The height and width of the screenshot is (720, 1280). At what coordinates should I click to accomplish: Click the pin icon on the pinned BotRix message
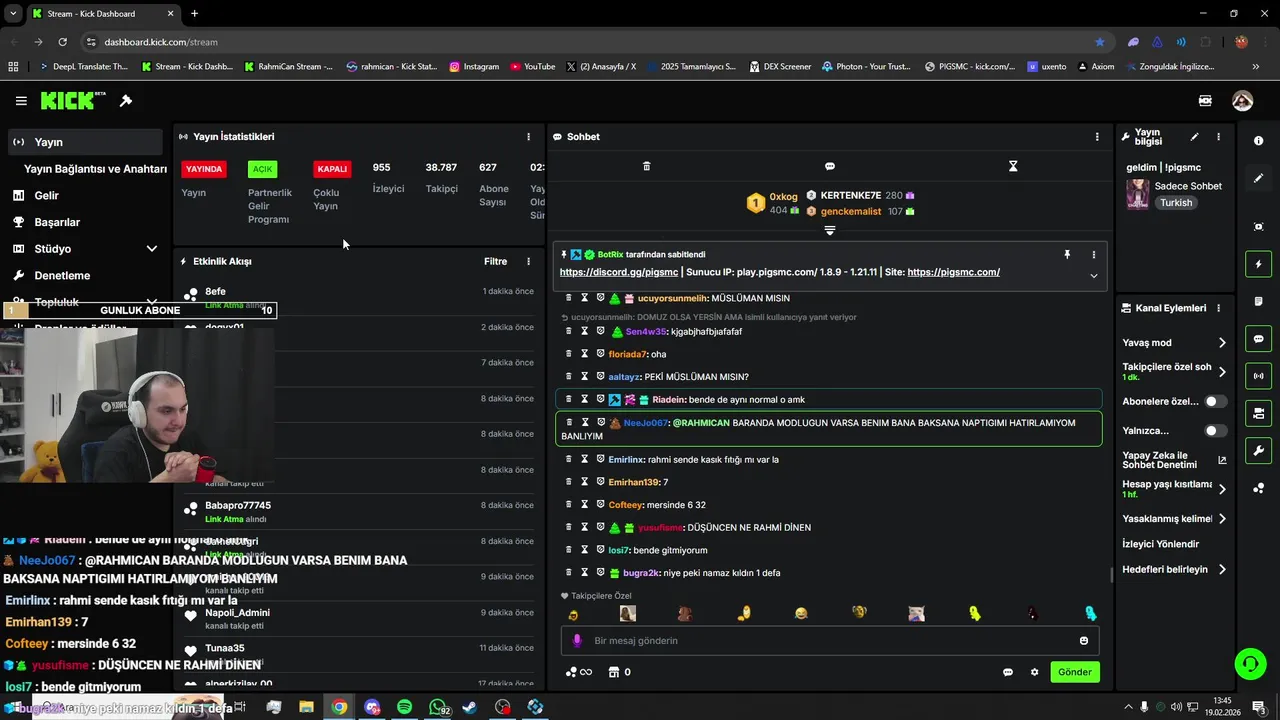1067,255
